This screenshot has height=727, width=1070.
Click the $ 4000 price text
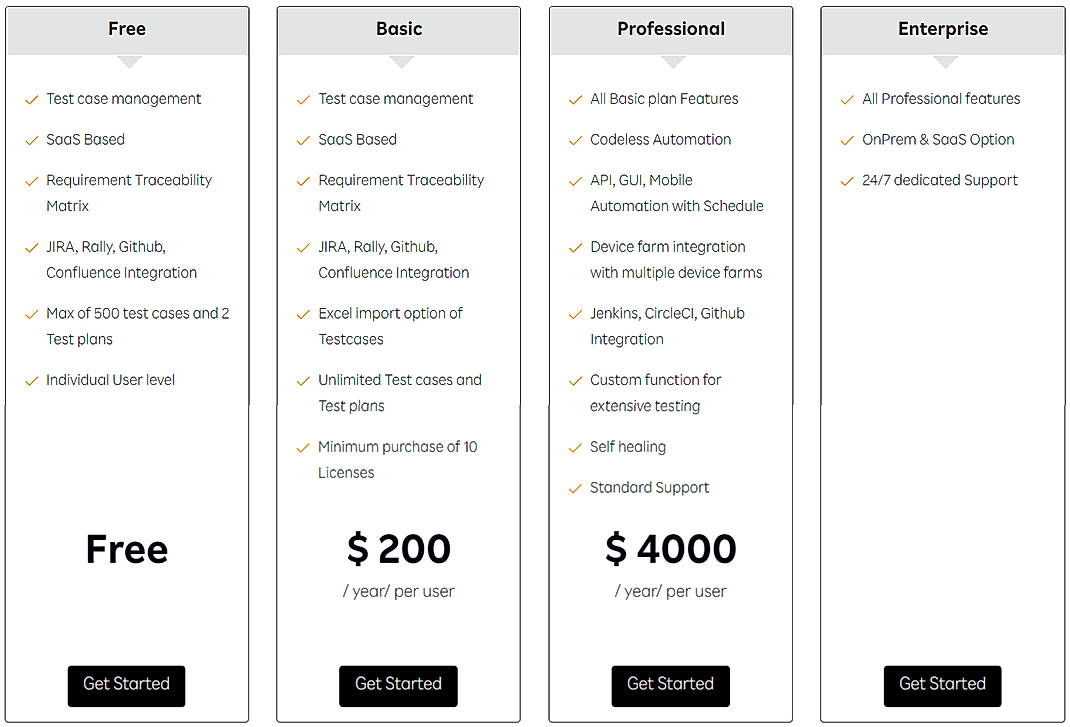click(671, 548)
